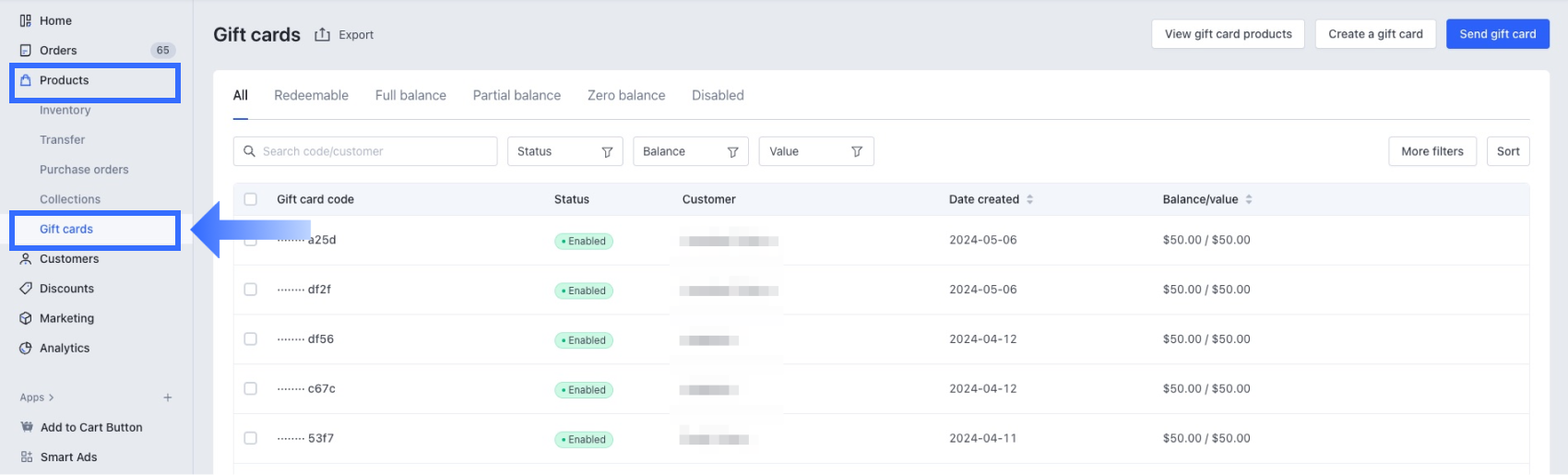Click the Home icon in sidebar
Image resolution: width=1568 pixels, height=475 pixels.
coord(26,20)
